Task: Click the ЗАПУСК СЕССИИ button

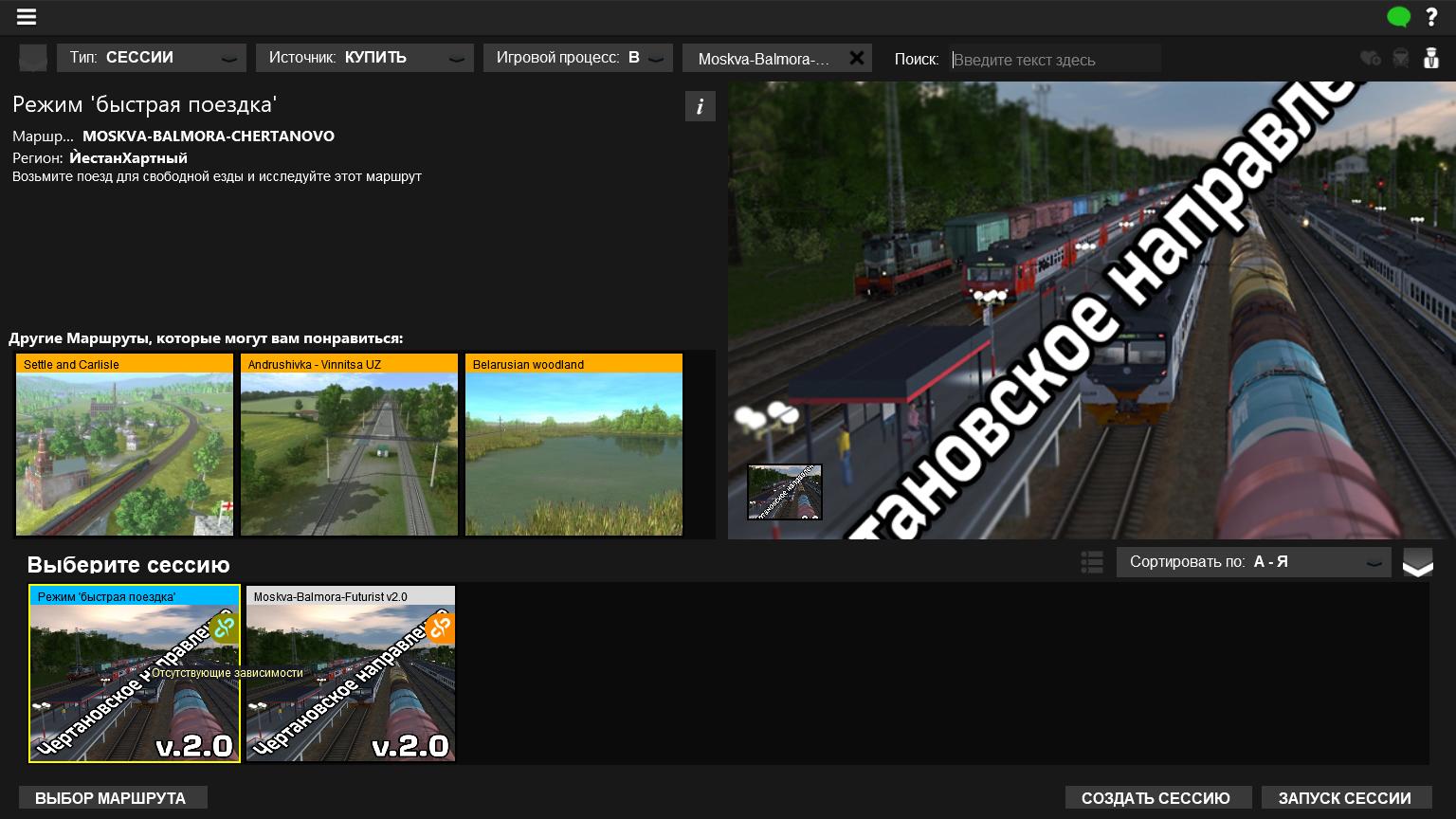Action: 1346,798
